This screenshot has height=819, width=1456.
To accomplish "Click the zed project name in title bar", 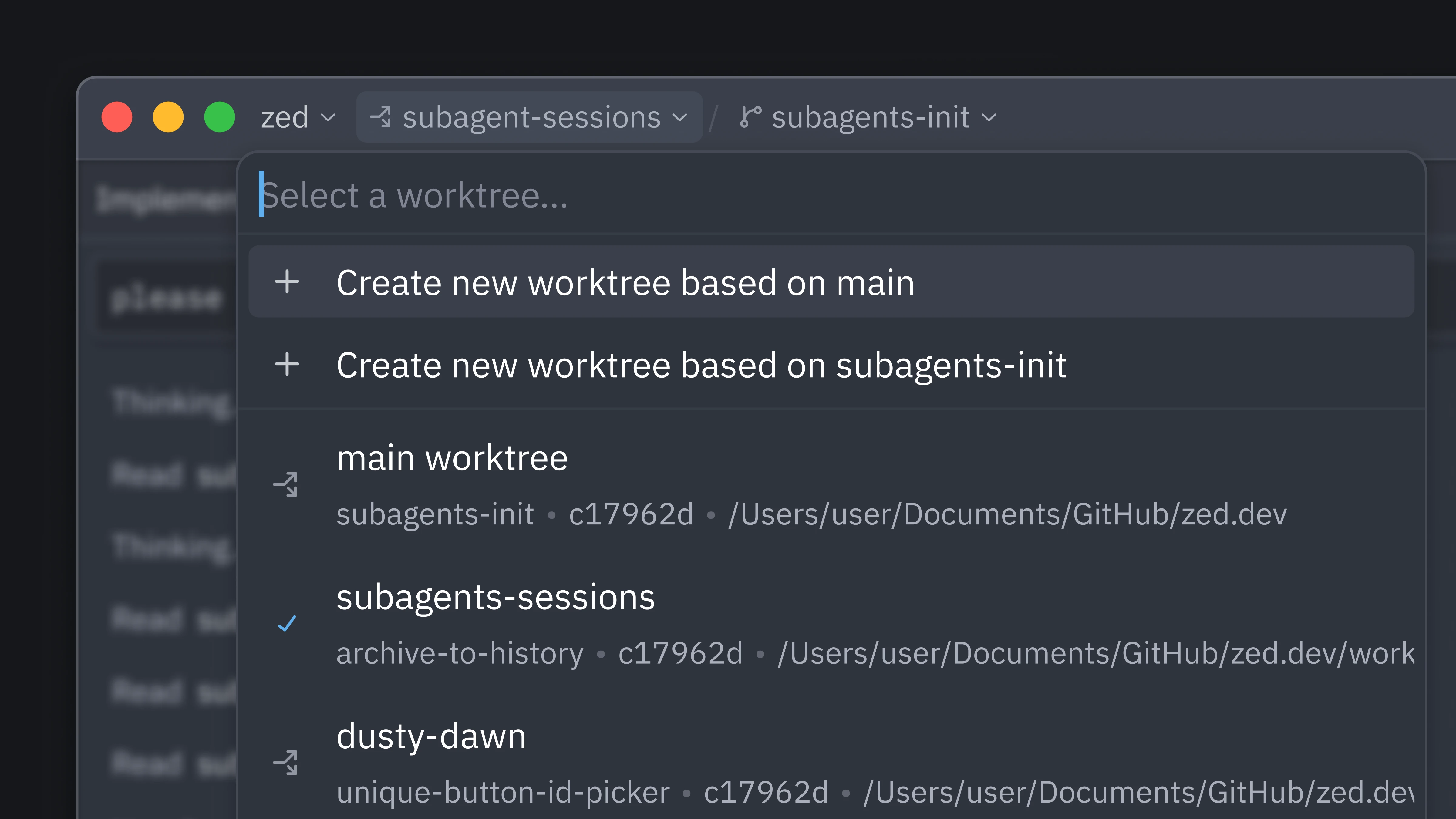I will 285,117.
